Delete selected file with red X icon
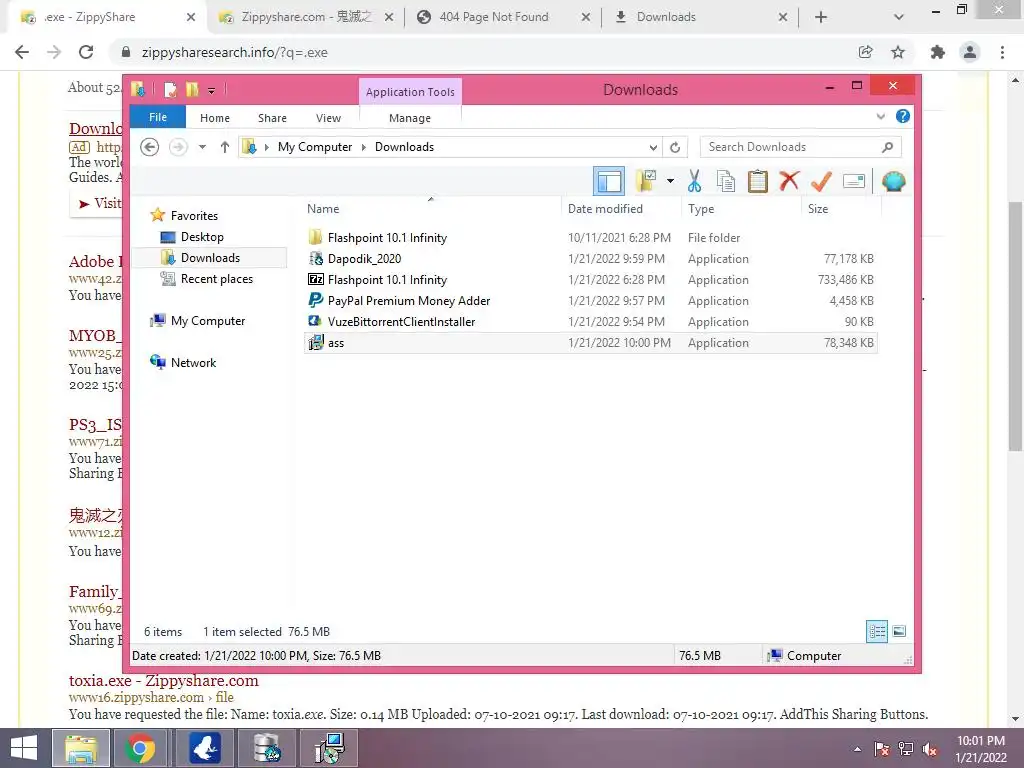The image size is (1024, 768). click(x=789, y=181)
